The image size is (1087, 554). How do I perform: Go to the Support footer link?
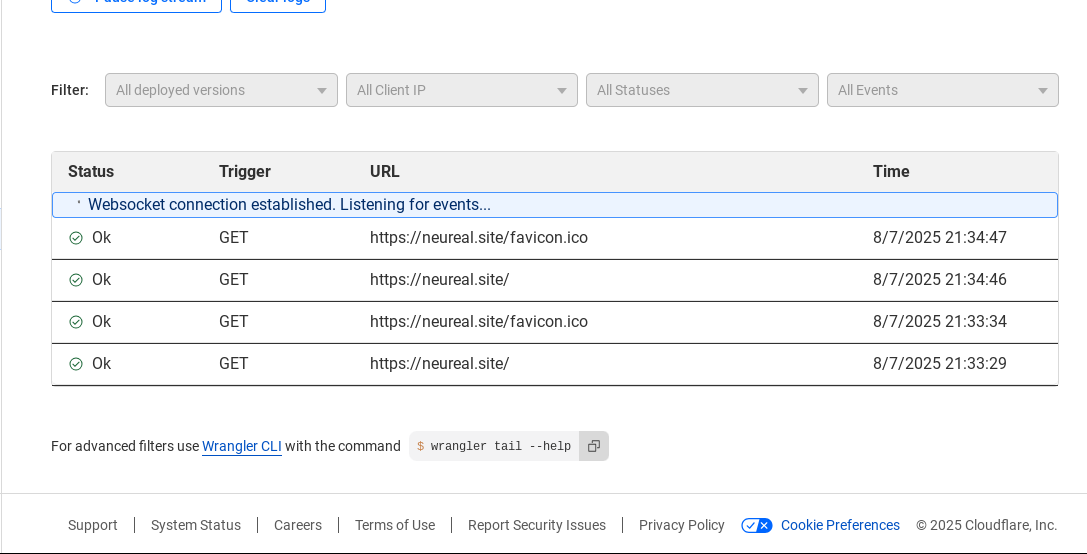93,525
